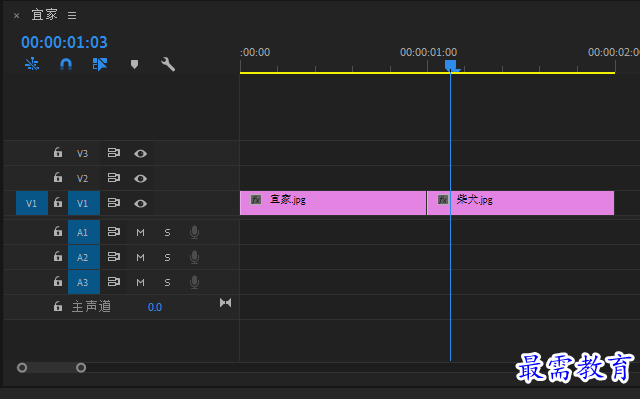Open timeline display settings wrench
This screenshot has height=399, width=640.
point(168,64)
